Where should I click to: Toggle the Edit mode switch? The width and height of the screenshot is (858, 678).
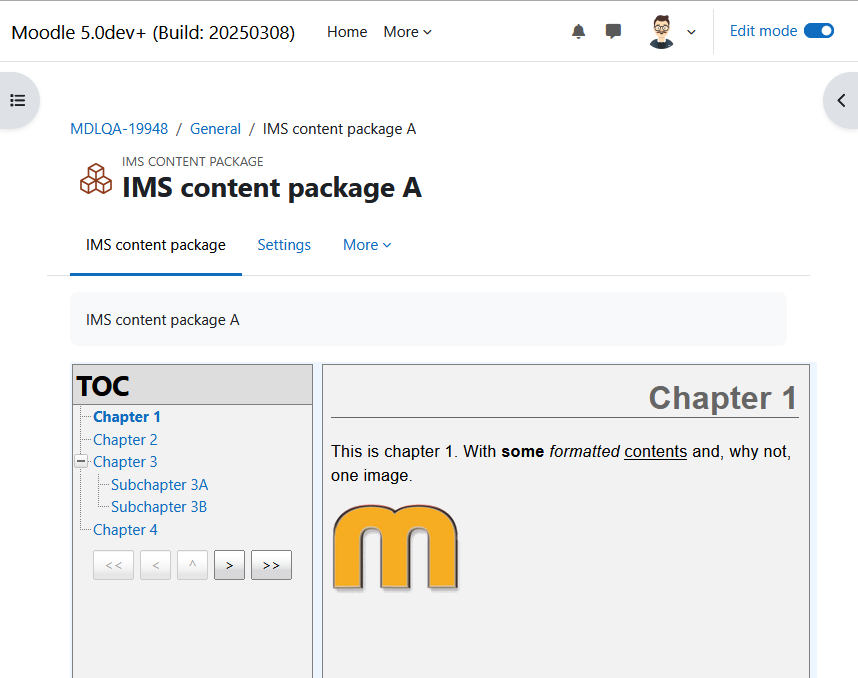tap(819, 31)
